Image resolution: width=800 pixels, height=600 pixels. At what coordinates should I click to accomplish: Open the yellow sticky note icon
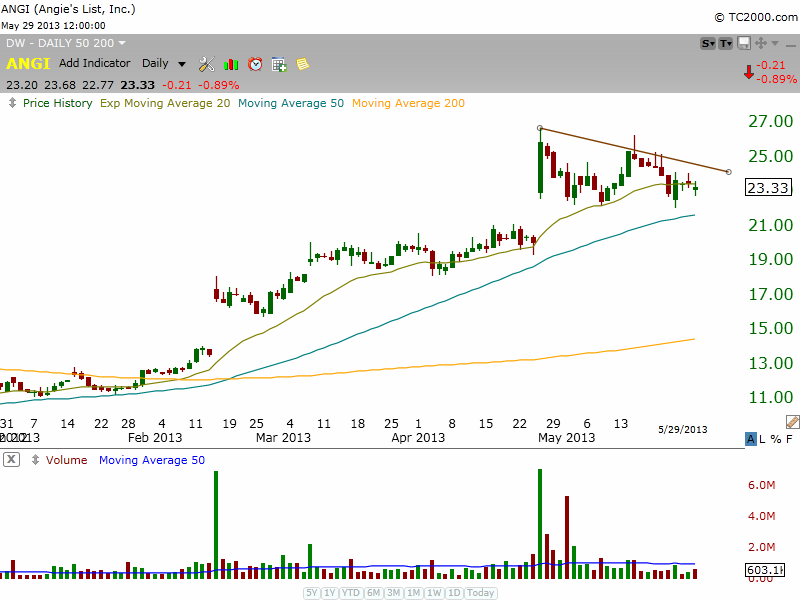303,64
